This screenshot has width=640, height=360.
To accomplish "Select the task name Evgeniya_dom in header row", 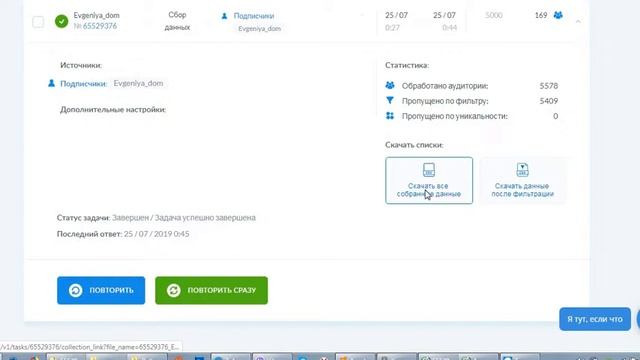I will (x=96, y=15).
